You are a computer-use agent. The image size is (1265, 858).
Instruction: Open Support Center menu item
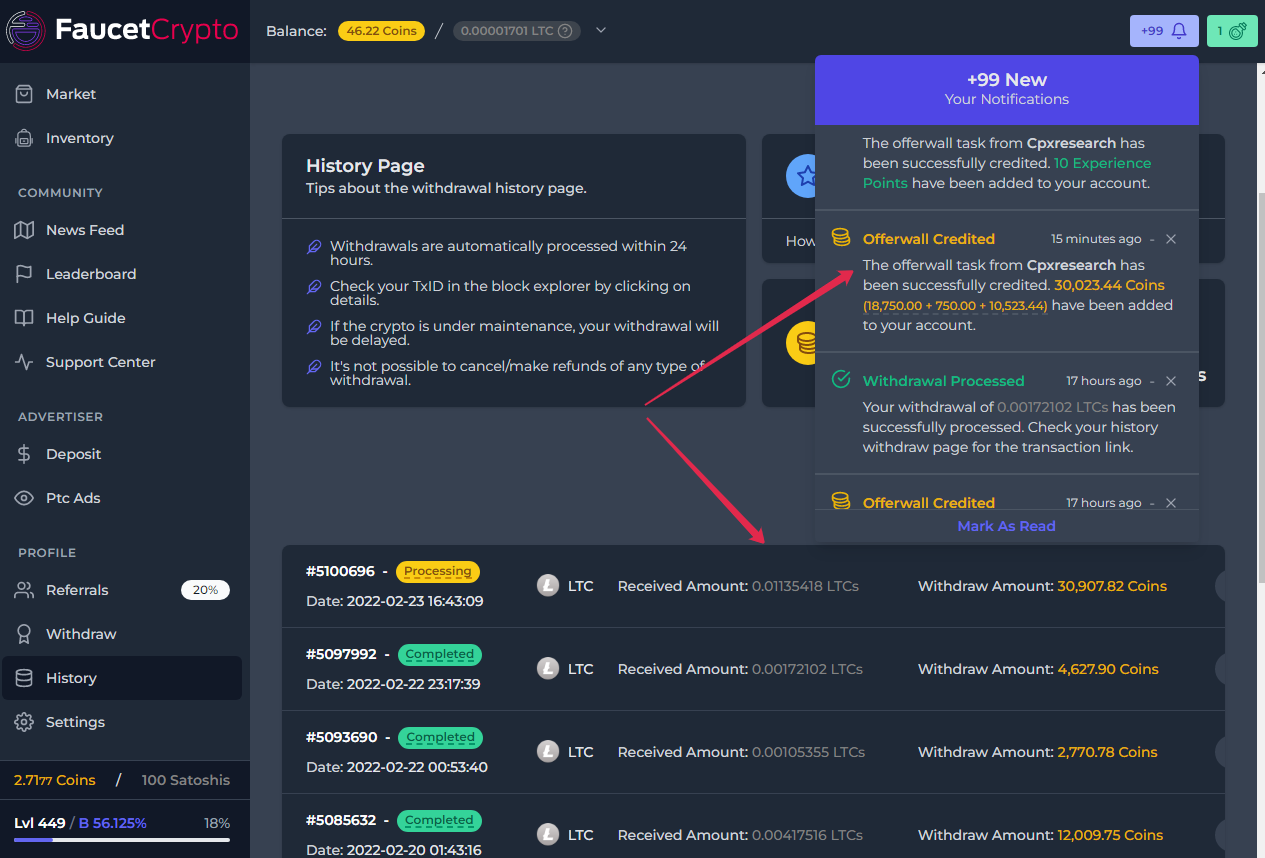click(122, 362)
